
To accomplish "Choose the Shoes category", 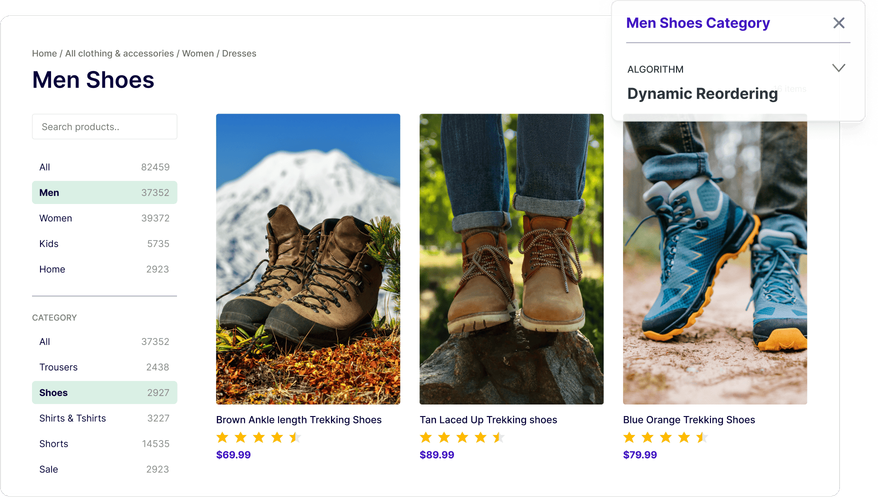I will 105,393.
